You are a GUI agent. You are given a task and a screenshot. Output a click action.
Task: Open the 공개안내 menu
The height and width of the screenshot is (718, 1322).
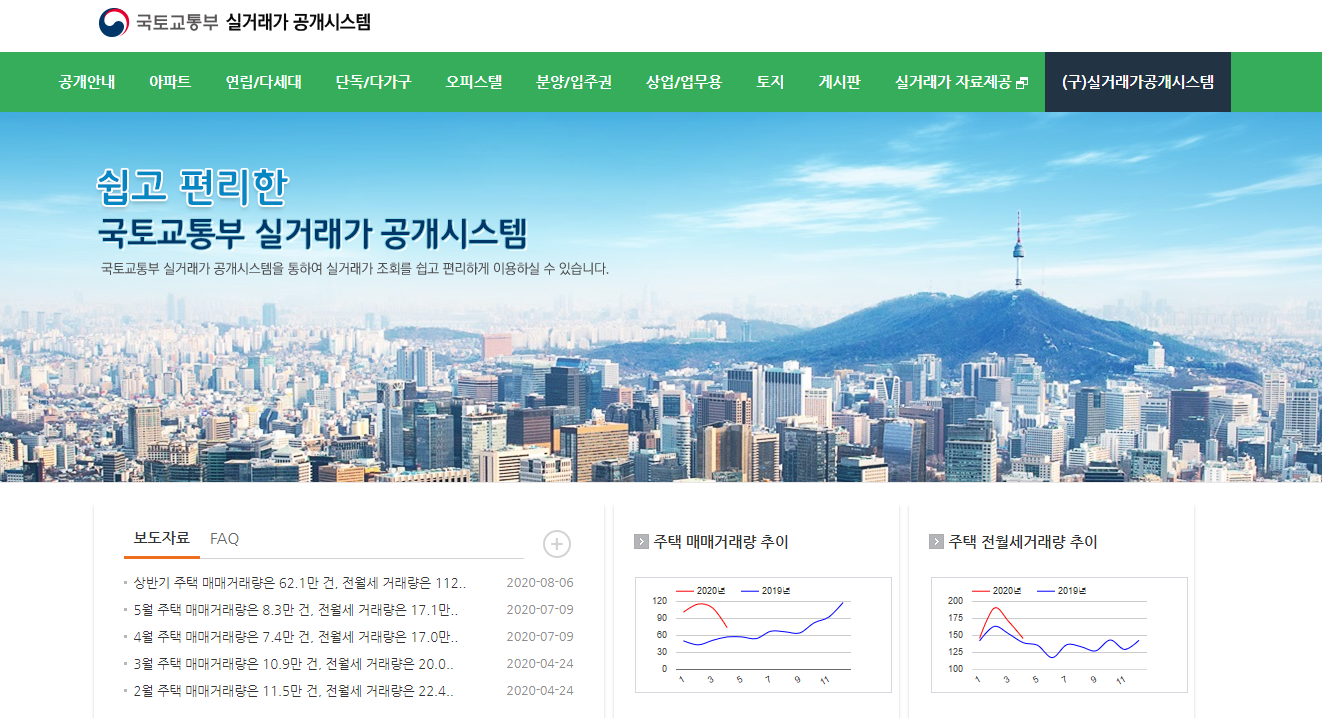[x=87, y=82]
